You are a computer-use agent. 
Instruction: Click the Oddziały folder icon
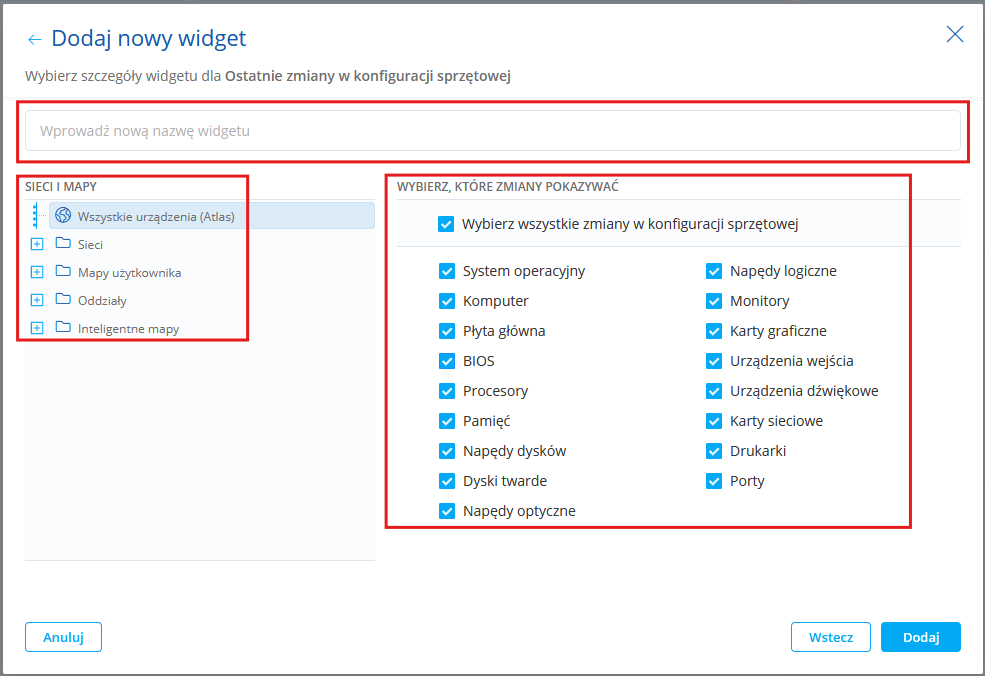tap(63, 300)
